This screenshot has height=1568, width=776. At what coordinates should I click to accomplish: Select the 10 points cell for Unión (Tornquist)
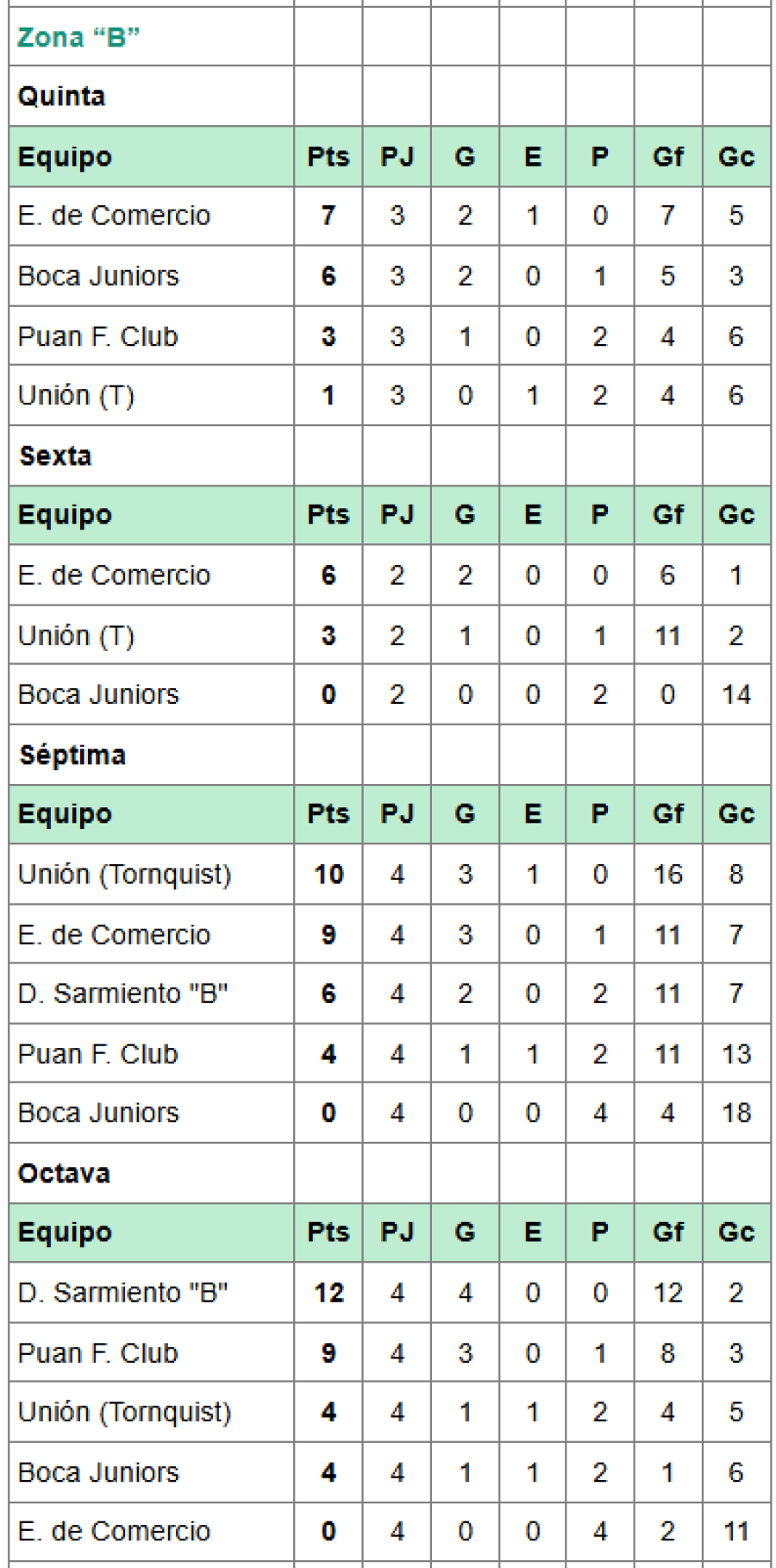click(x=329, y=875)
